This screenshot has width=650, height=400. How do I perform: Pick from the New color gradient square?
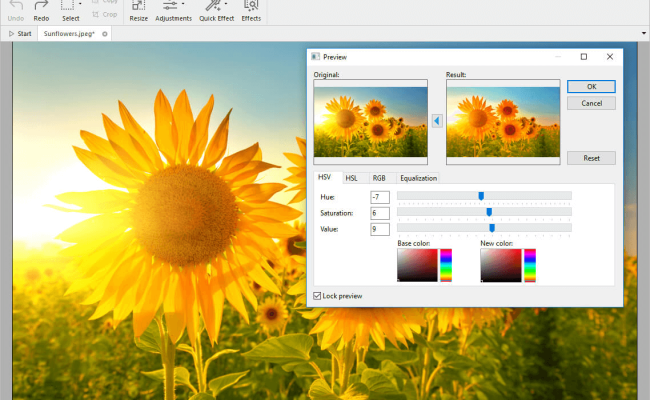click(x=501, y=265)
